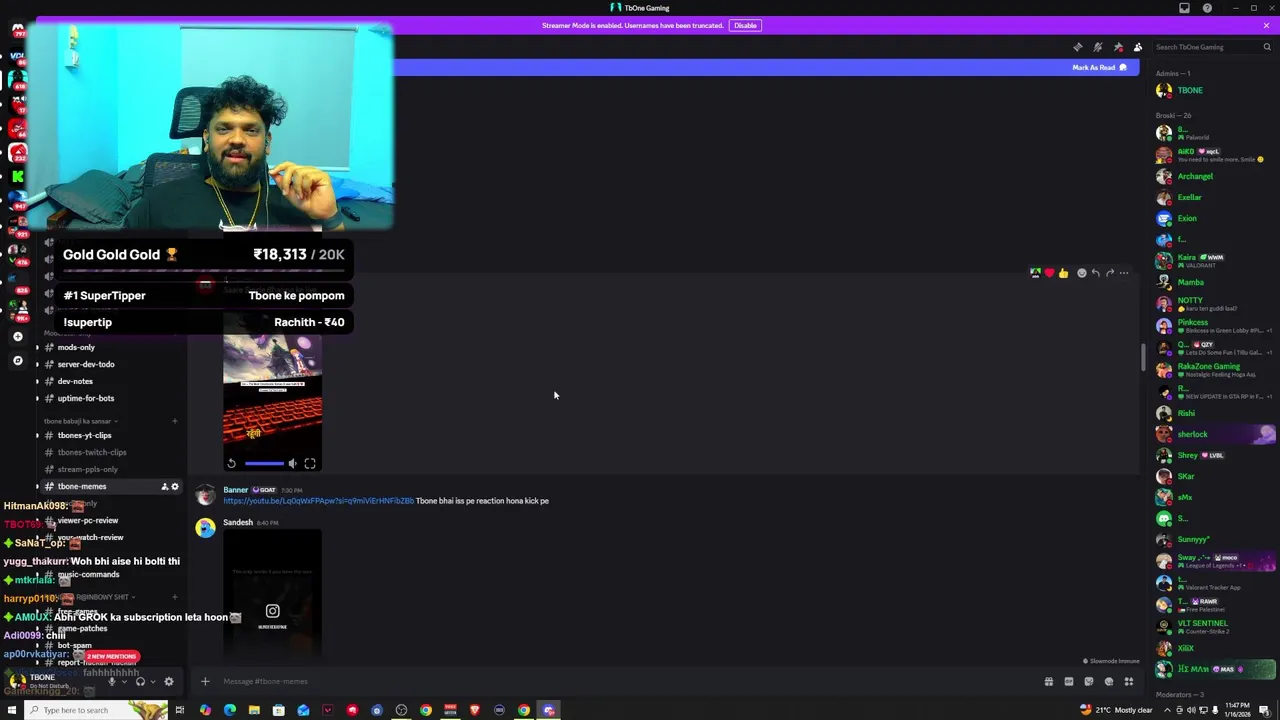Image resolution: width=1280 pixels, height=720 pixels.
Task: Mute the video using the speaker icon
Action: (x=292, y=463)
